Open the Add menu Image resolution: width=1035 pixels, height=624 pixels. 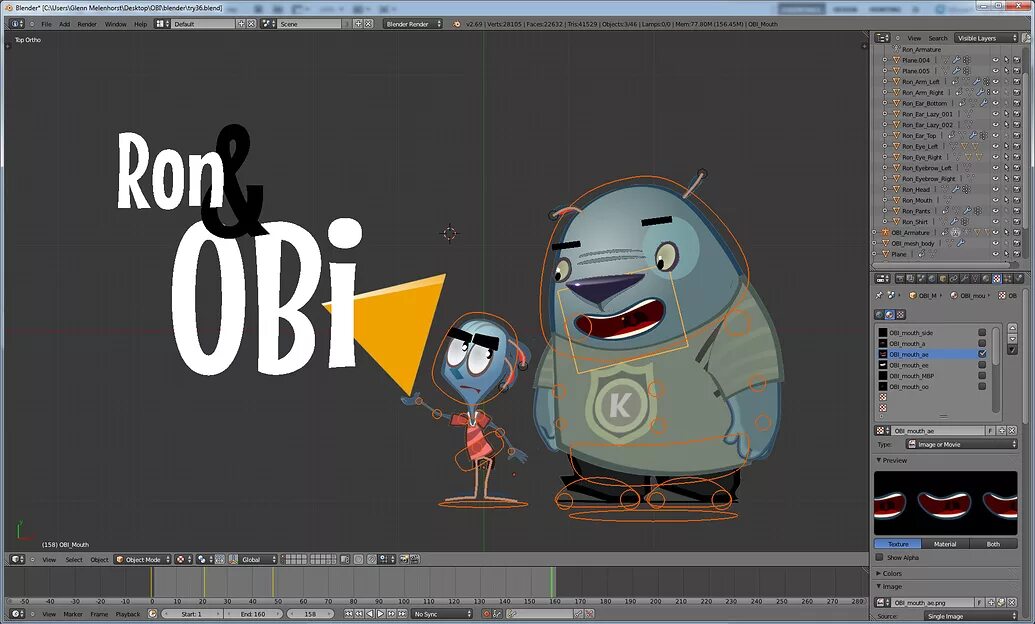[64, 24]
